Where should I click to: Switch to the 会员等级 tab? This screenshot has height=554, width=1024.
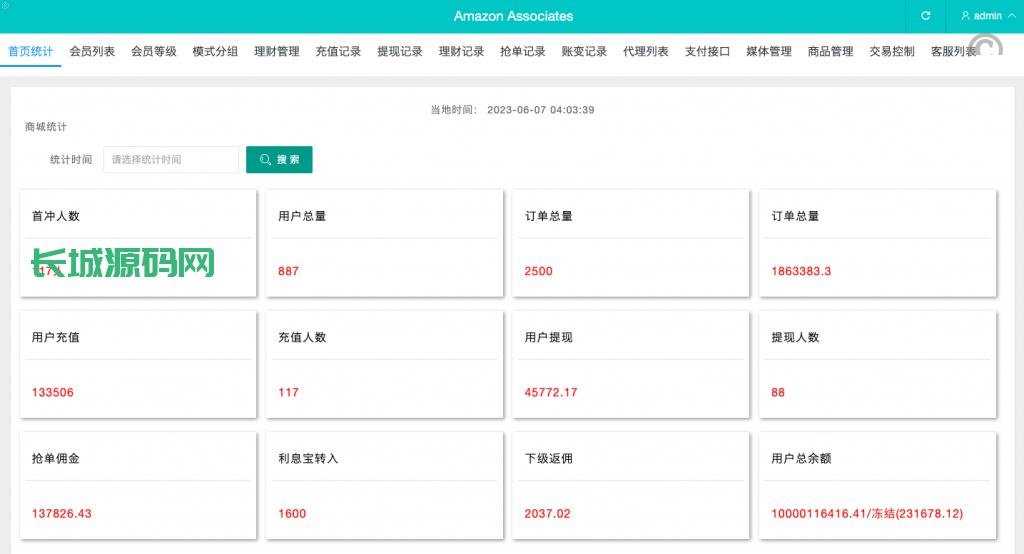pos(153,52)
